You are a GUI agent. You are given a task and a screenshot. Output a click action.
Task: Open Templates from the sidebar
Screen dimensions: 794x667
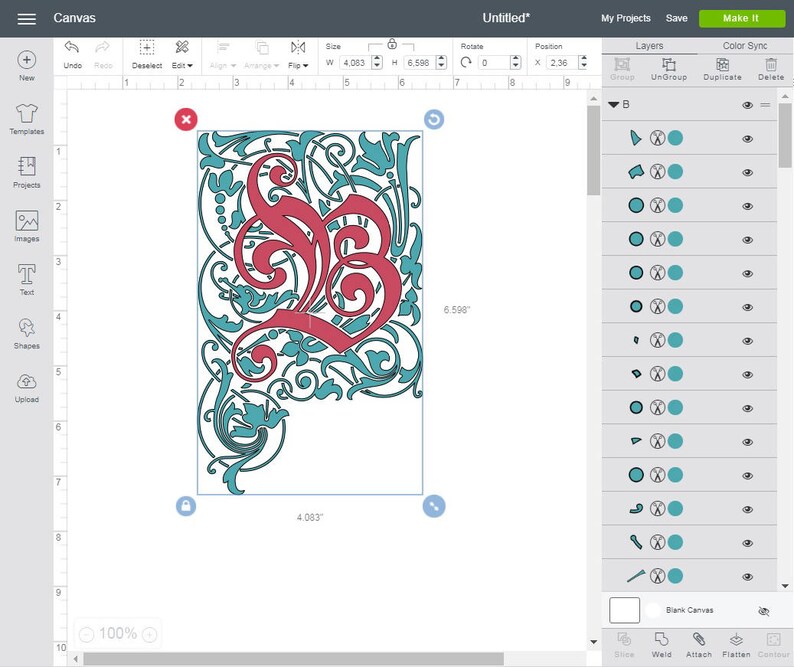27,119
